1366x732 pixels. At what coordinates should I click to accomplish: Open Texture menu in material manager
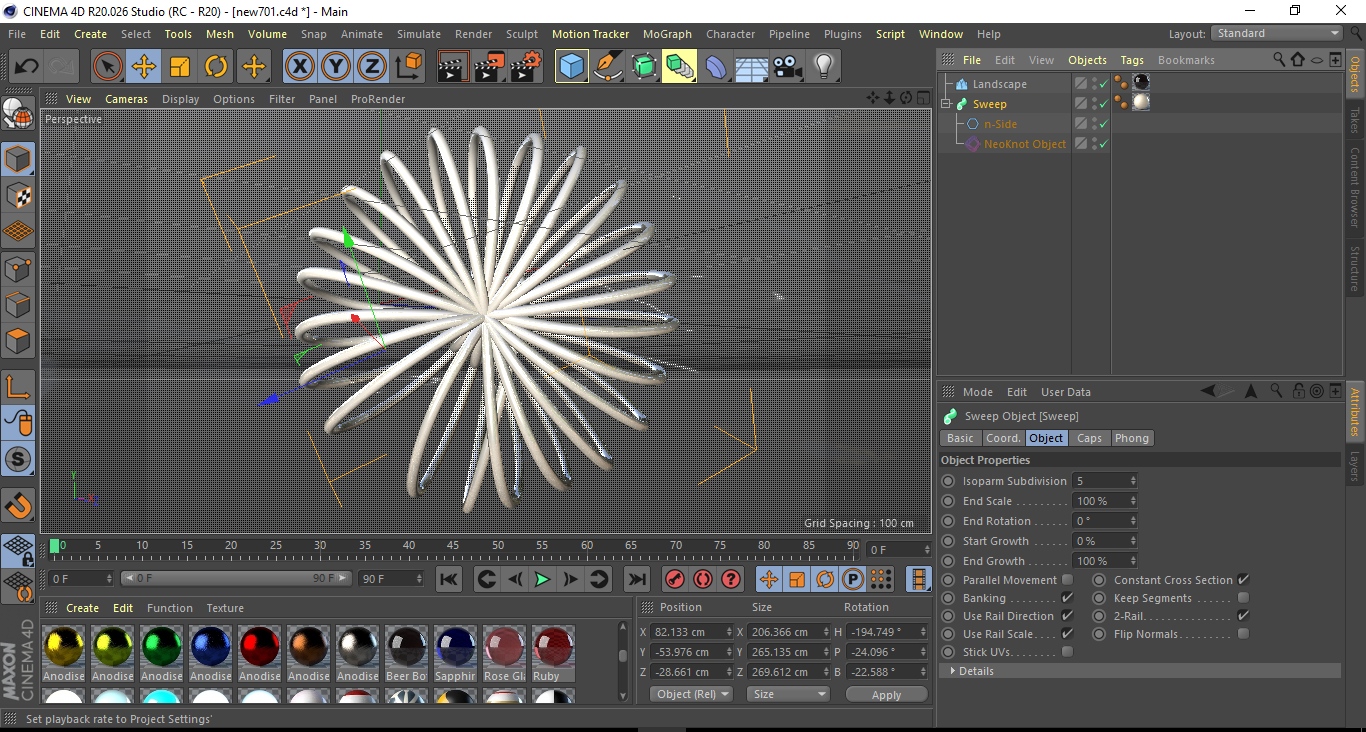point(225,608)
